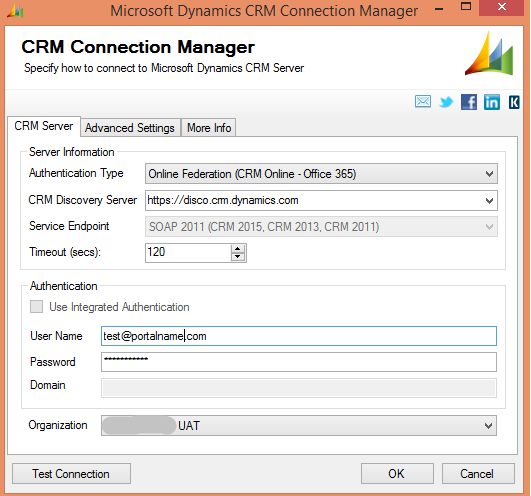Viewport: 531px width, 496px height.
Task: Open the Service Endpoint dropdown
Action: (321, 227)
